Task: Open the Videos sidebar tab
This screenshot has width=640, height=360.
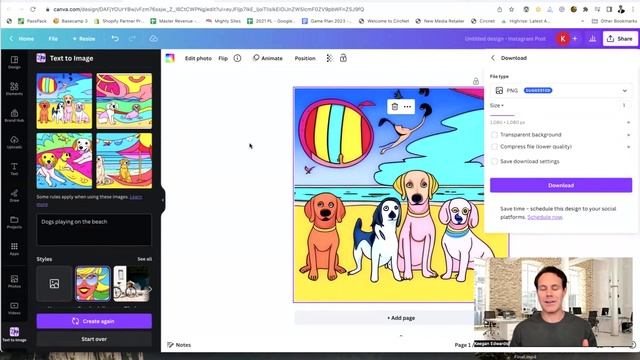Action: click(x=14, y=308)
